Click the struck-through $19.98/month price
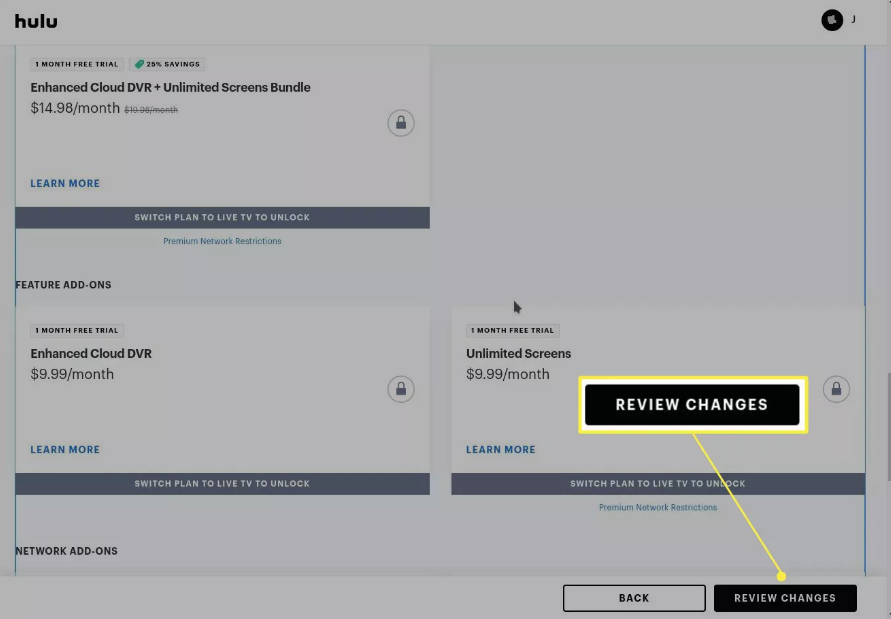The height and width of the screenshot is (619, 891). (151, 110)
